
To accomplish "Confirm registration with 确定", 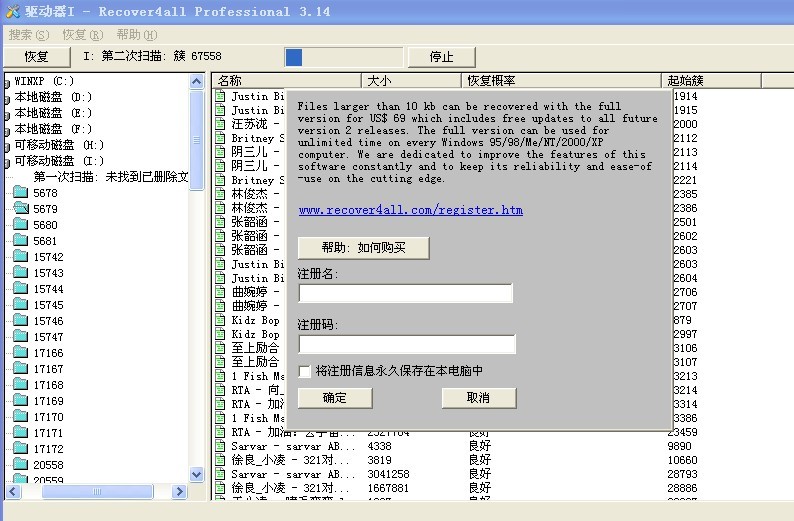I will (x=335, y=398).
